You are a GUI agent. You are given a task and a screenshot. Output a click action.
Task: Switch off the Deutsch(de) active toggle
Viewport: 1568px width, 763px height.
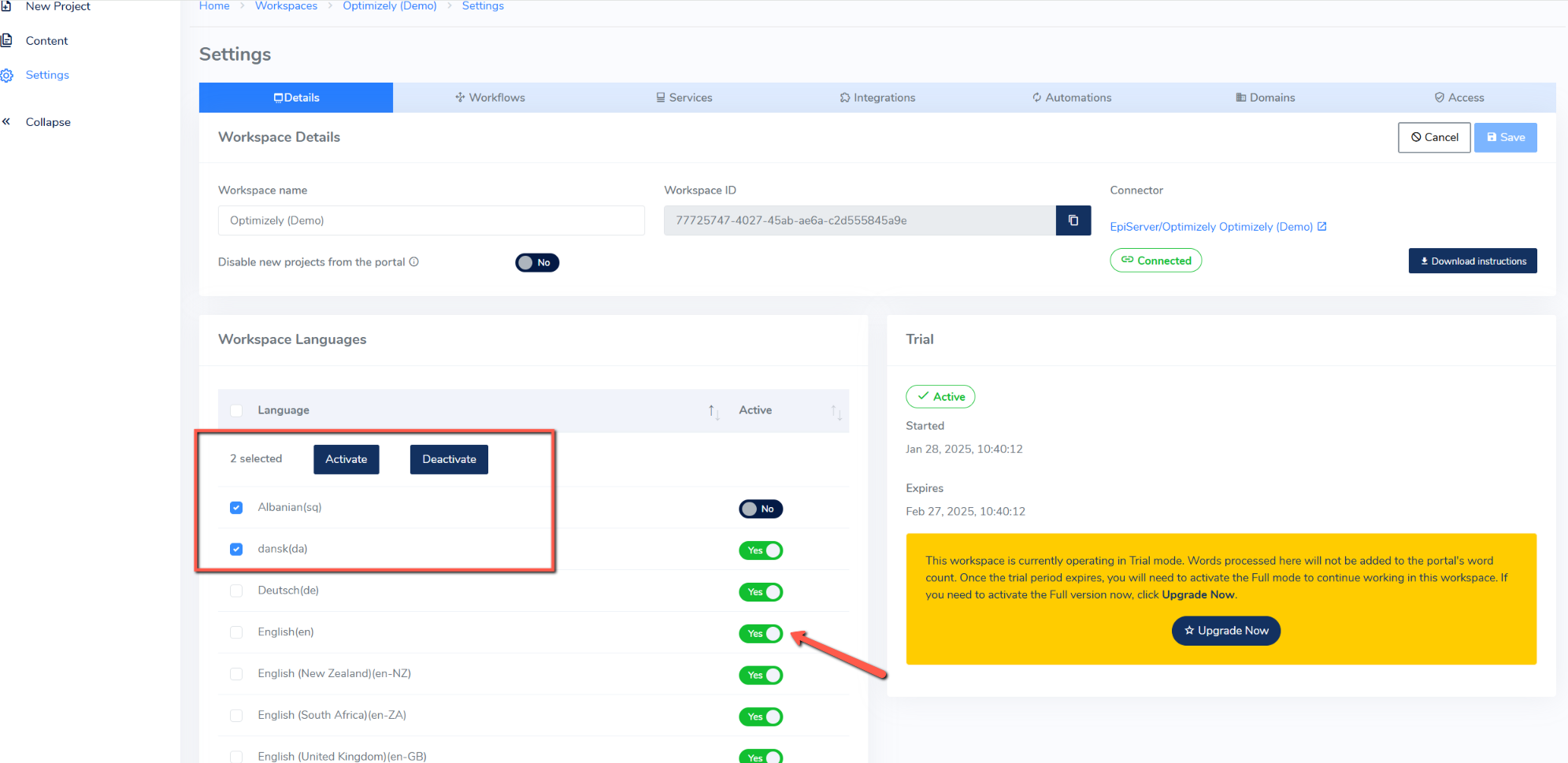(761, 592)
